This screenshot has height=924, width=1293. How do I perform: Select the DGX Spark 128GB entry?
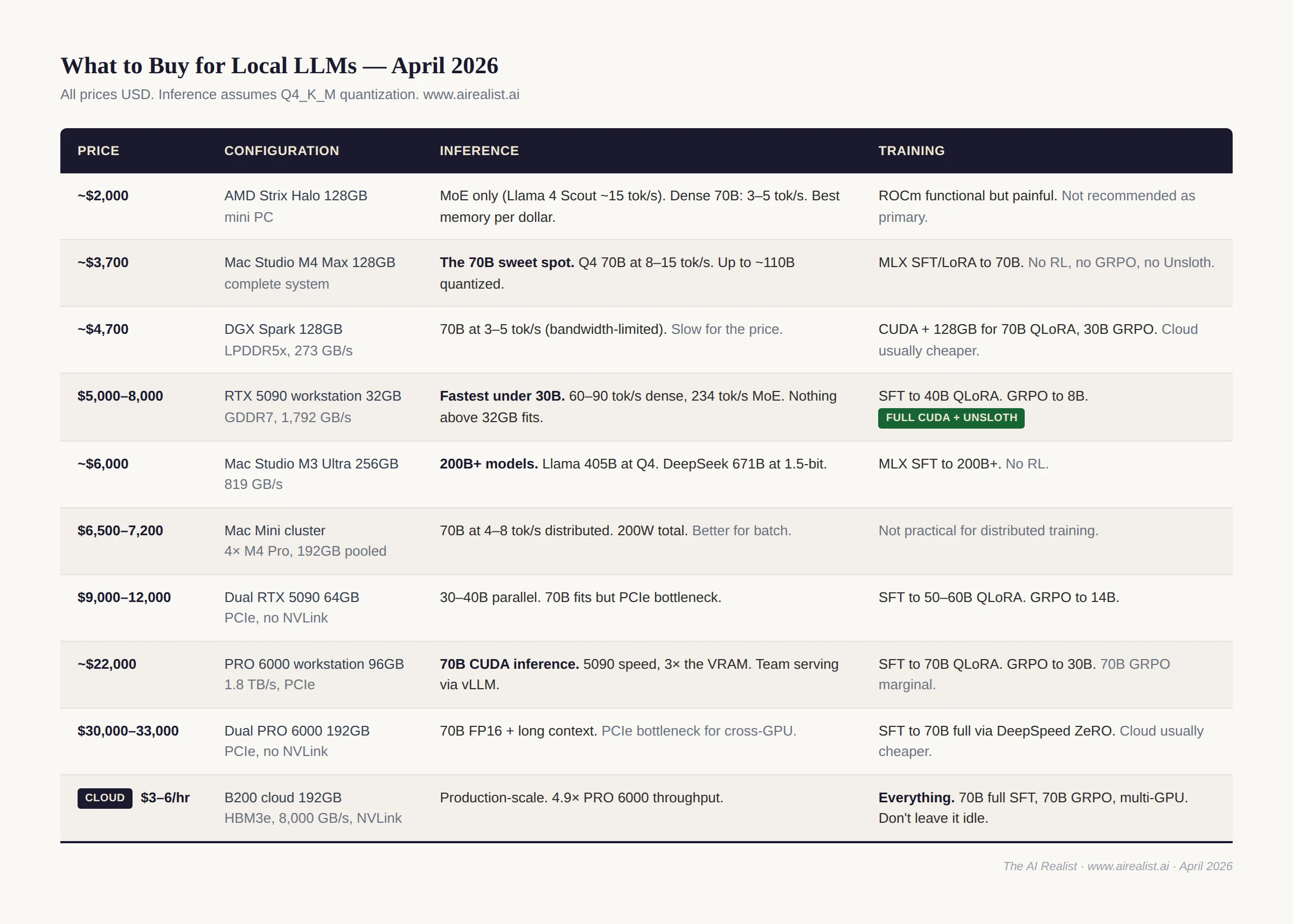pyautogui.click(x=283, y=329)
